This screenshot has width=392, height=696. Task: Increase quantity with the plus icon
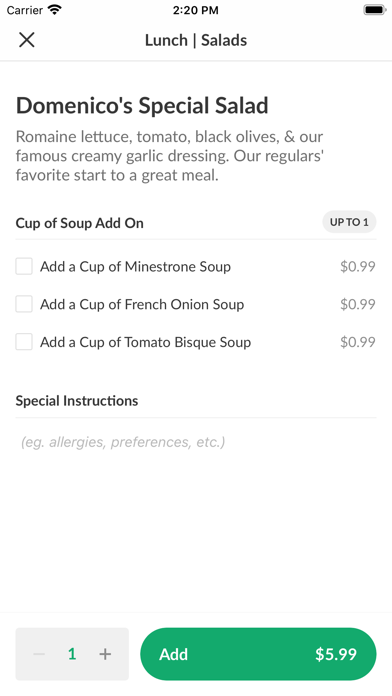pos(105,654)
